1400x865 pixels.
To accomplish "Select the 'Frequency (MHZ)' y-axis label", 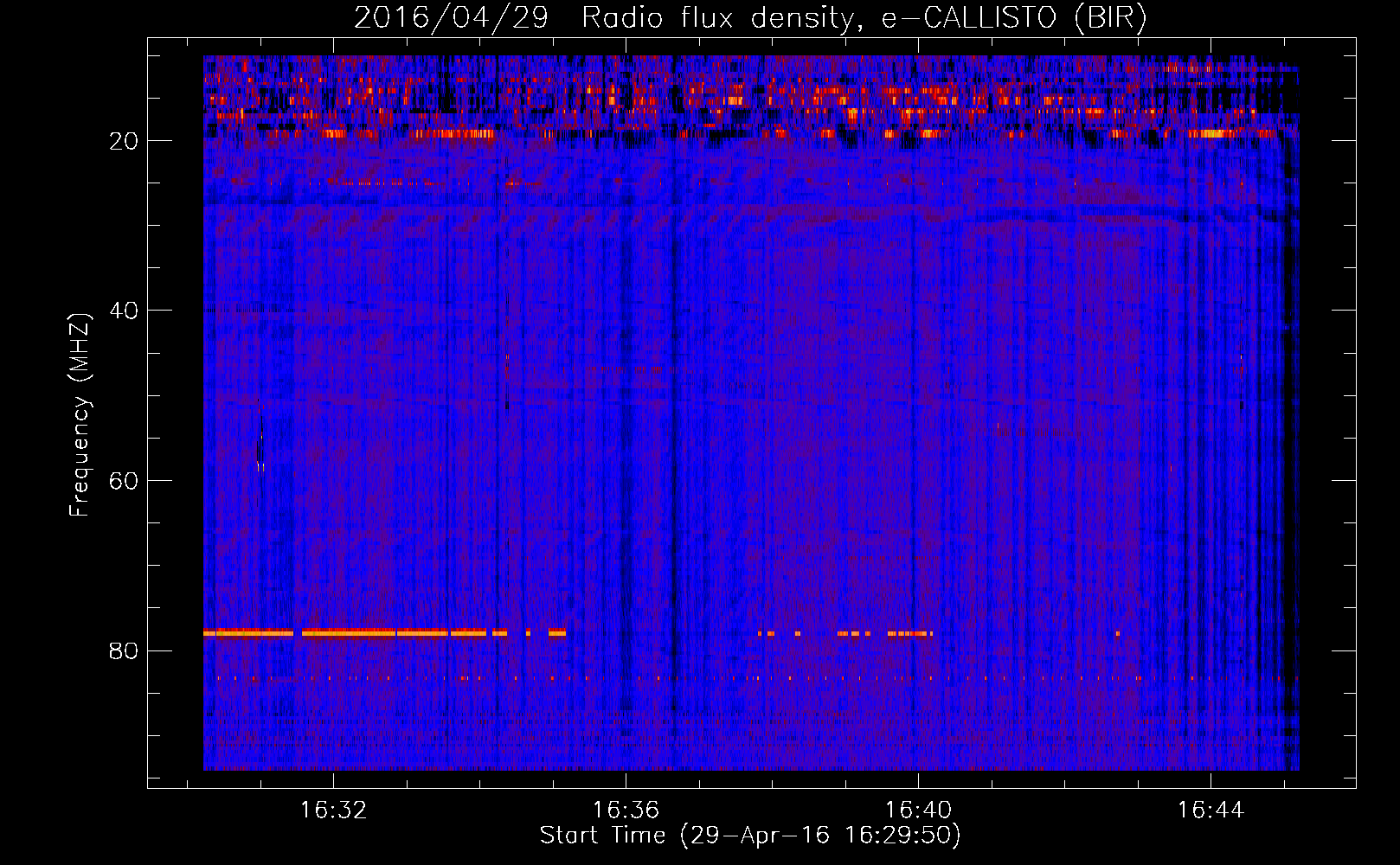I will click(x=80, y=415).
